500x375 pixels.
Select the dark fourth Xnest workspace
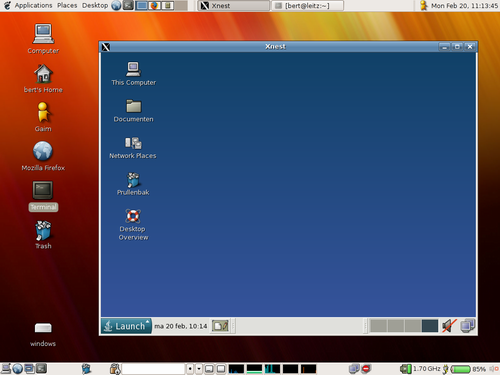pos(430,326)
